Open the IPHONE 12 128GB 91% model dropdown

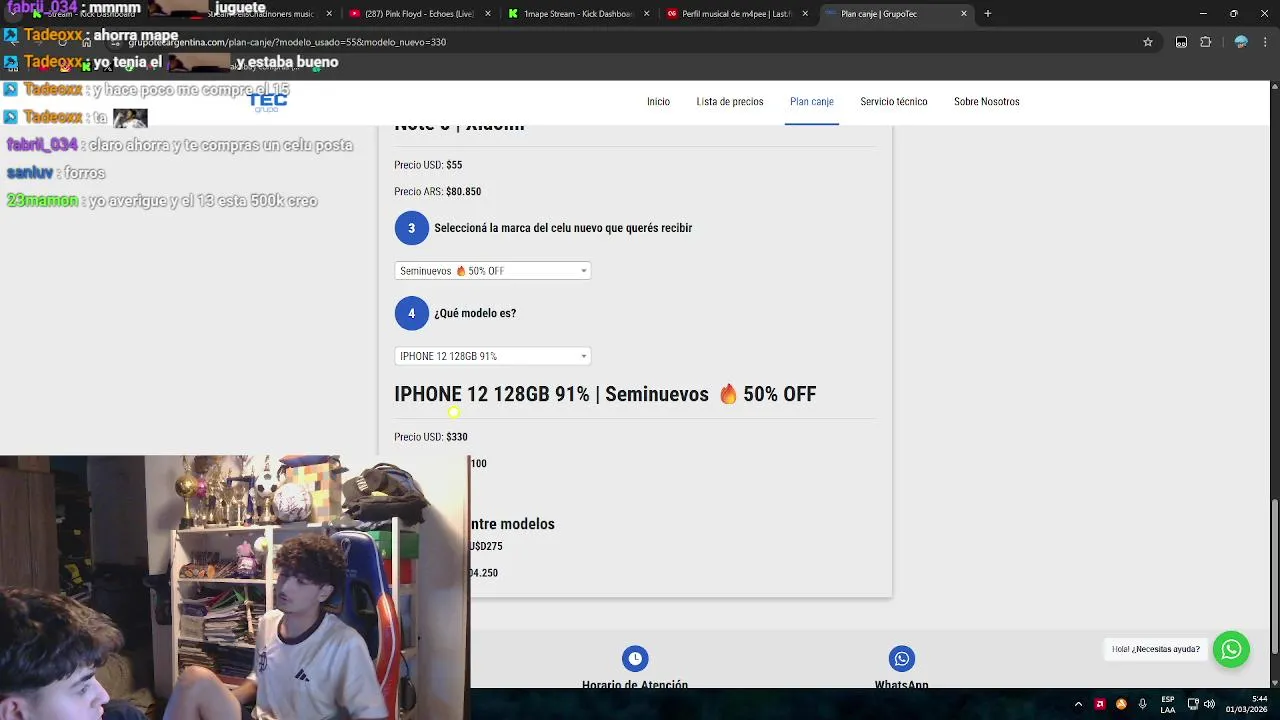[x=492, y=356]
